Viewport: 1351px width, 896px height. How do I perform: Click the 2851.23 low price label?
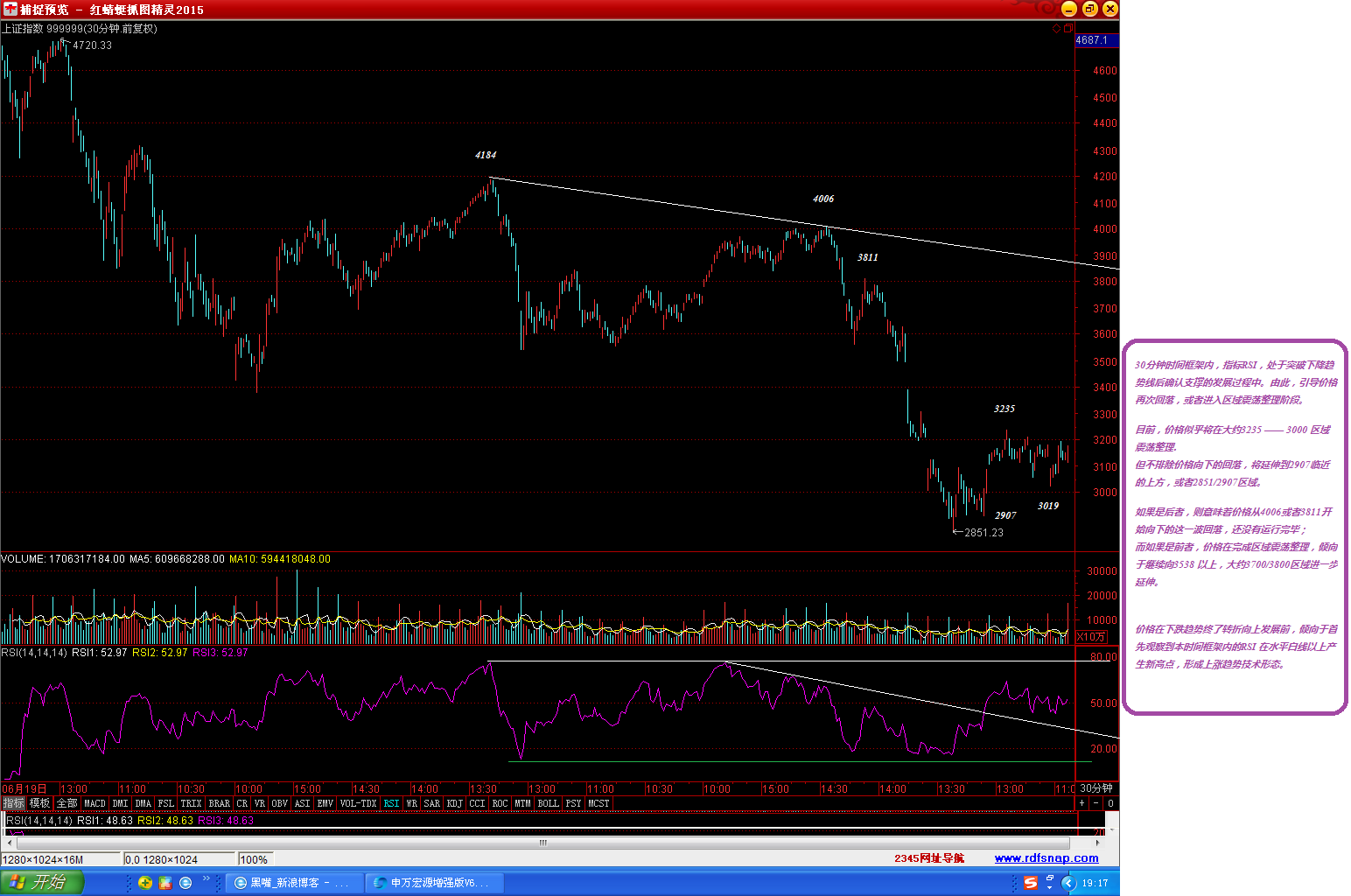983,533
